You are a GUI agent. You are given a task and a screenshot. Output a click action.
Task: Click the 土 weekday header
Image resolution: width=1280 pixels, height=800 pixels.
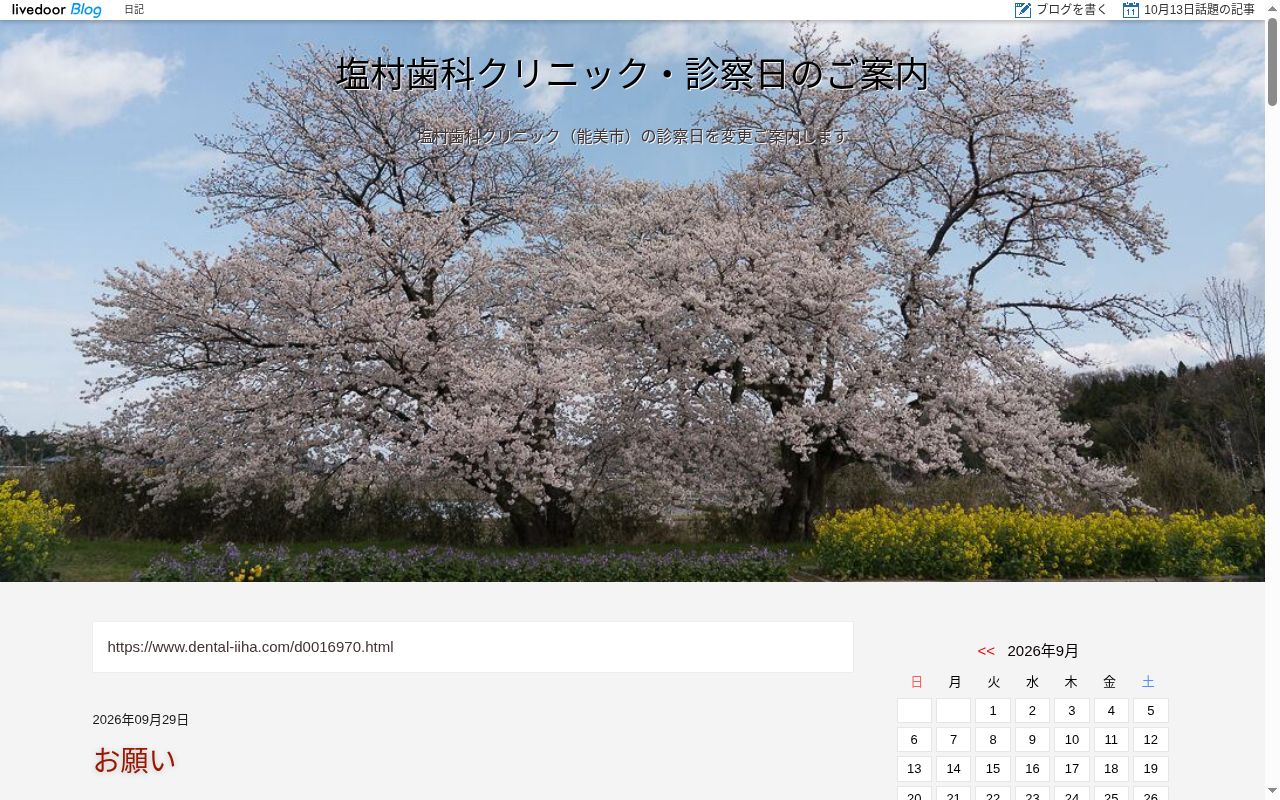click(x=1148, y=682)
